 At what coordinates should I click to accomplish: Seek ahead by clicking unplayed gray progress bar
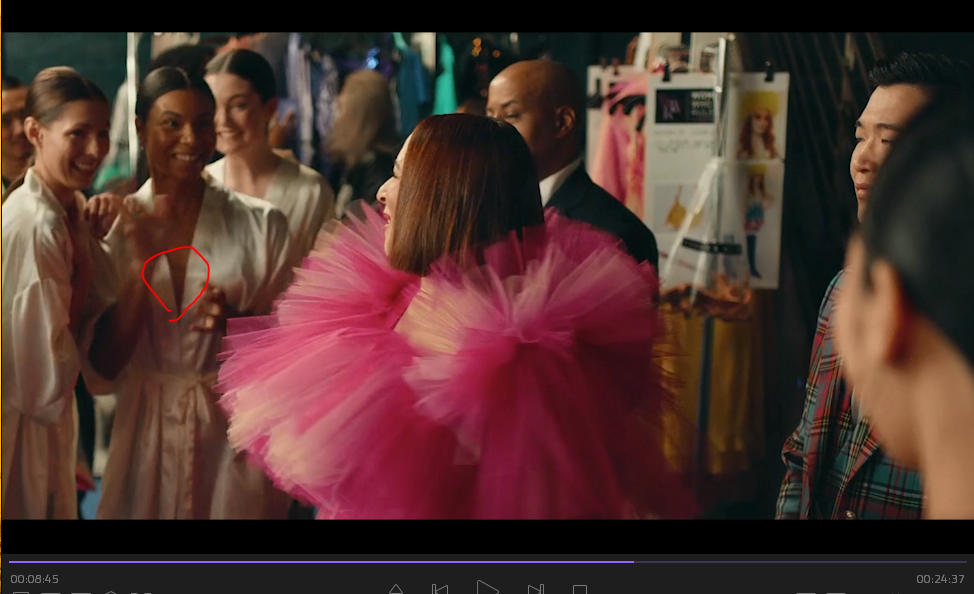[x=800, y=562]
